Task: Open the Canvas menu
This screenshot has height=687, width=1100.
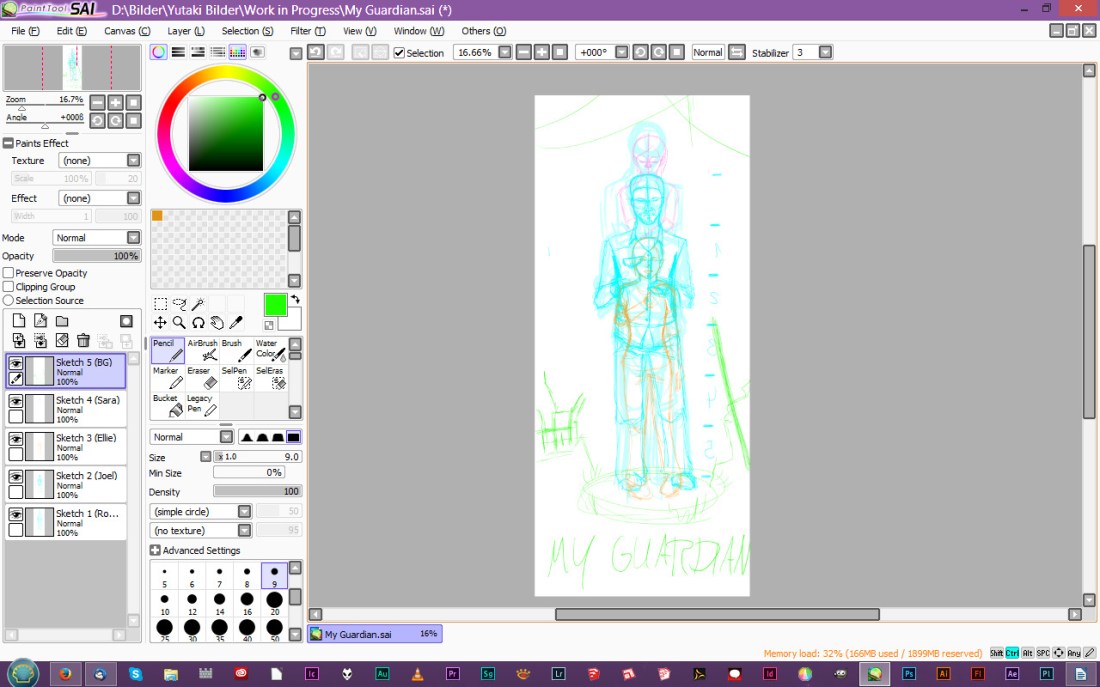Action: click(127, 31)
